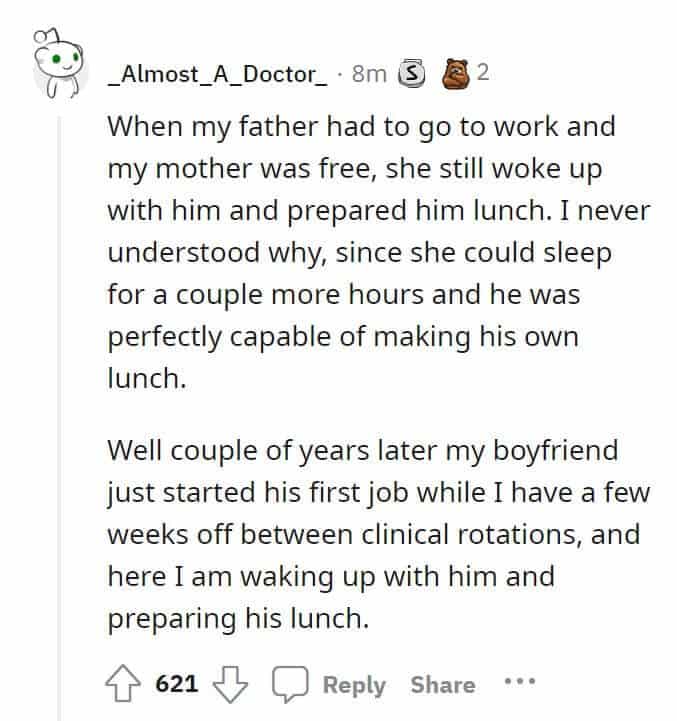Click the phrase "clinical rotations" in the comment
The image size is (677, 721).
[x=469, y=534]
